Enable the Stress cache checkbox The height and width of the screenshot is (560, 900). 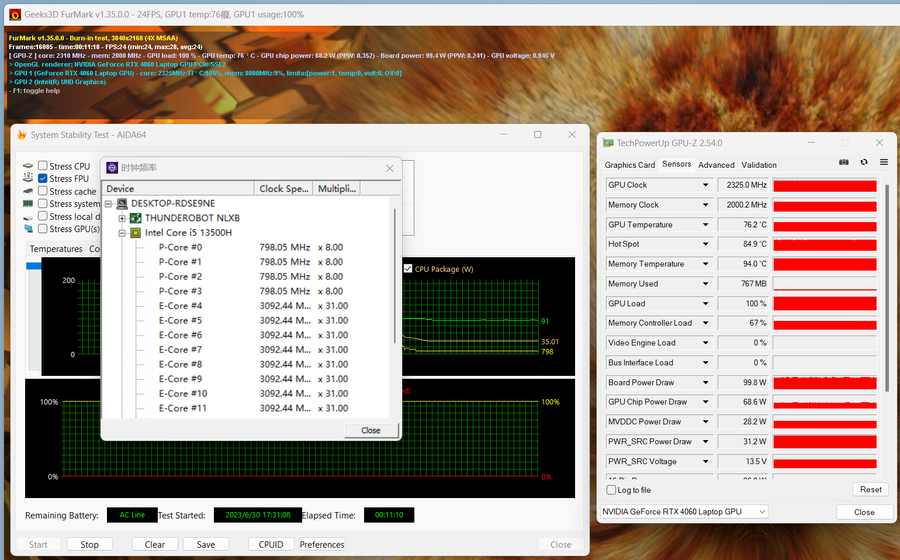[x=42, y=191]
